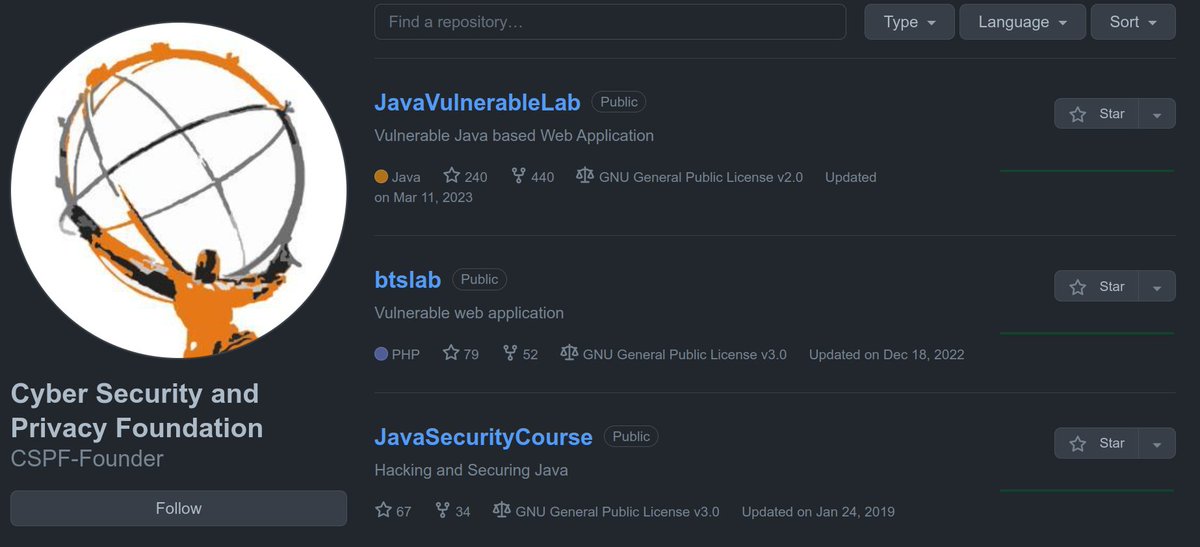
Task: Open the JavaVulnerableLab repository link
Action: pyautogui.click(x=477, y=102)
